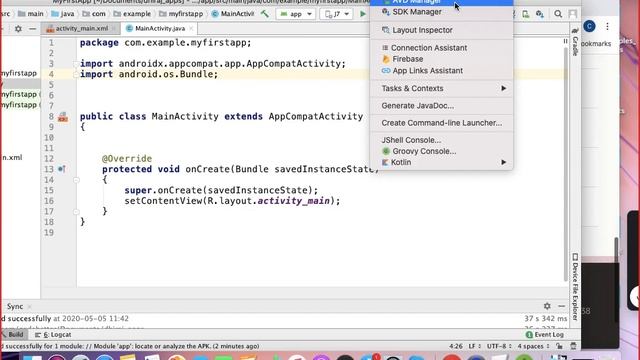
Task: Open Build panel settings gear
Action: [x=547, y=306]
